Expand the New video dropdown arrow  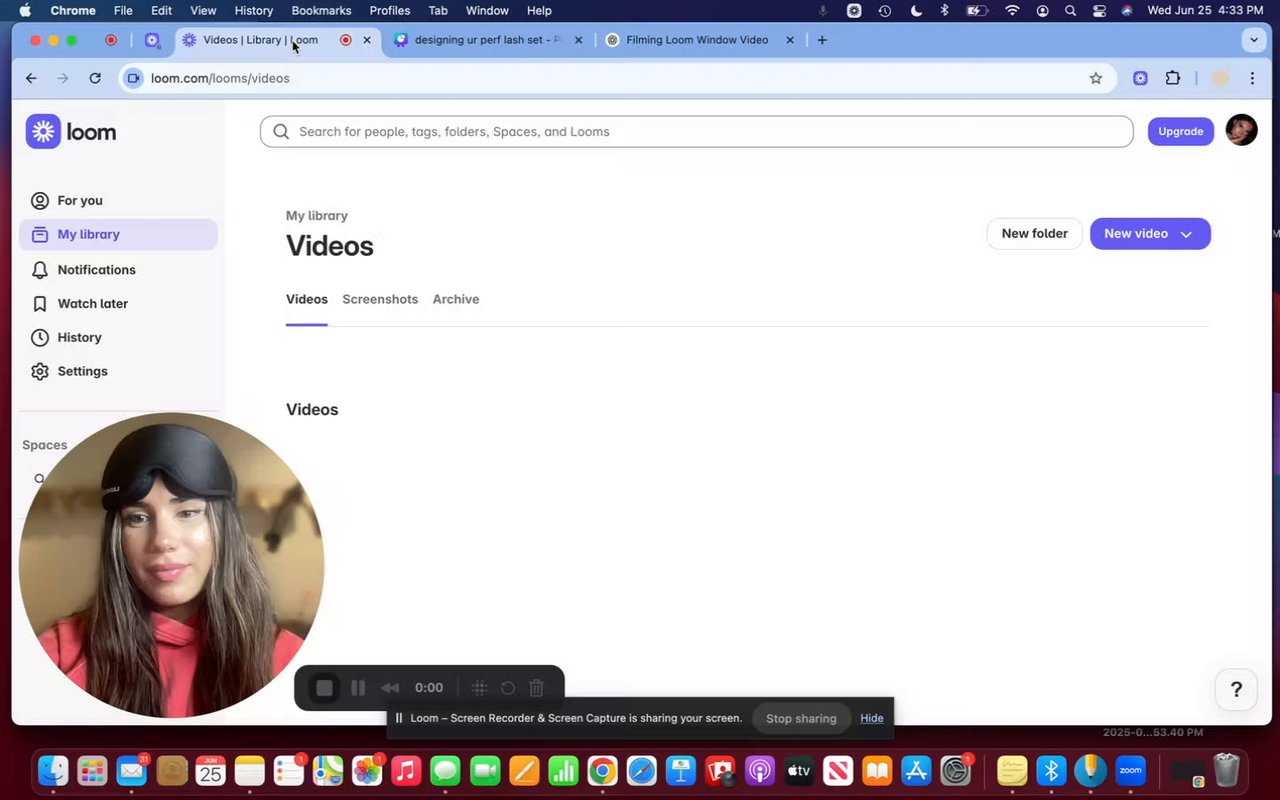(1186, 234)
